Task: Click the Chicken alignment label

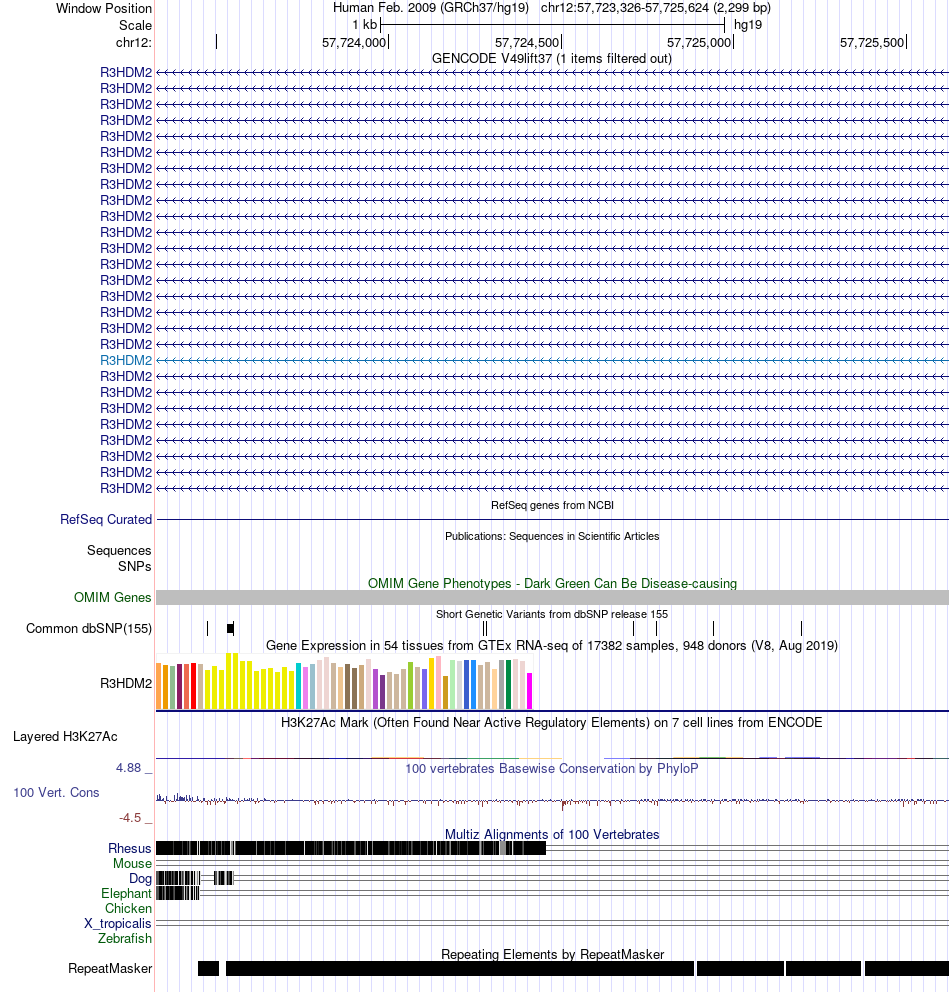Action: 128,908
